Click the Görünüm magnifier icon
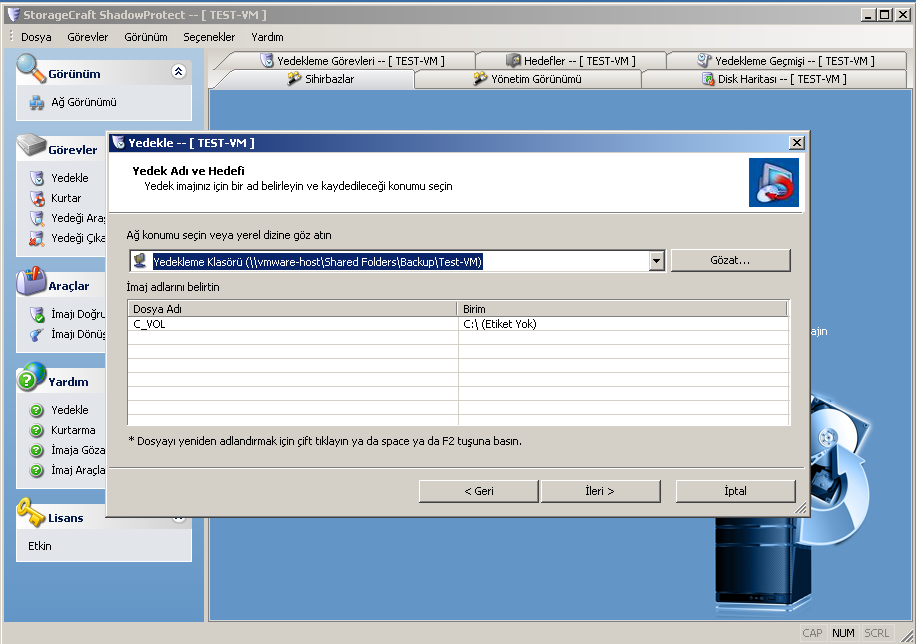The width and height of the screenshot is (916, 644). tap(30, 68)
